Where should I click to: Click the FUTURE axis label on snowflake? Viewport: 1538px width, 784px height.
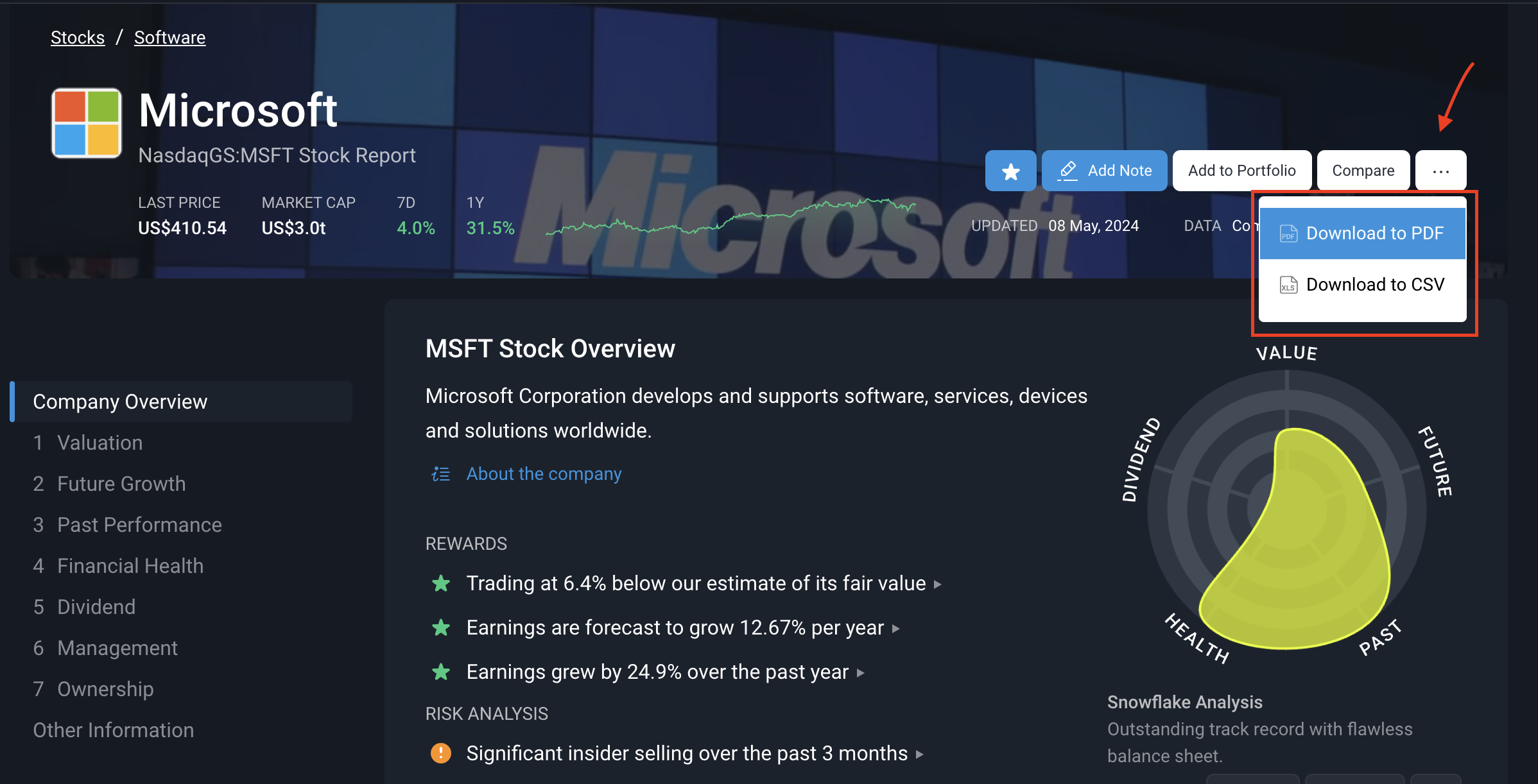[x=1436, y=461]
